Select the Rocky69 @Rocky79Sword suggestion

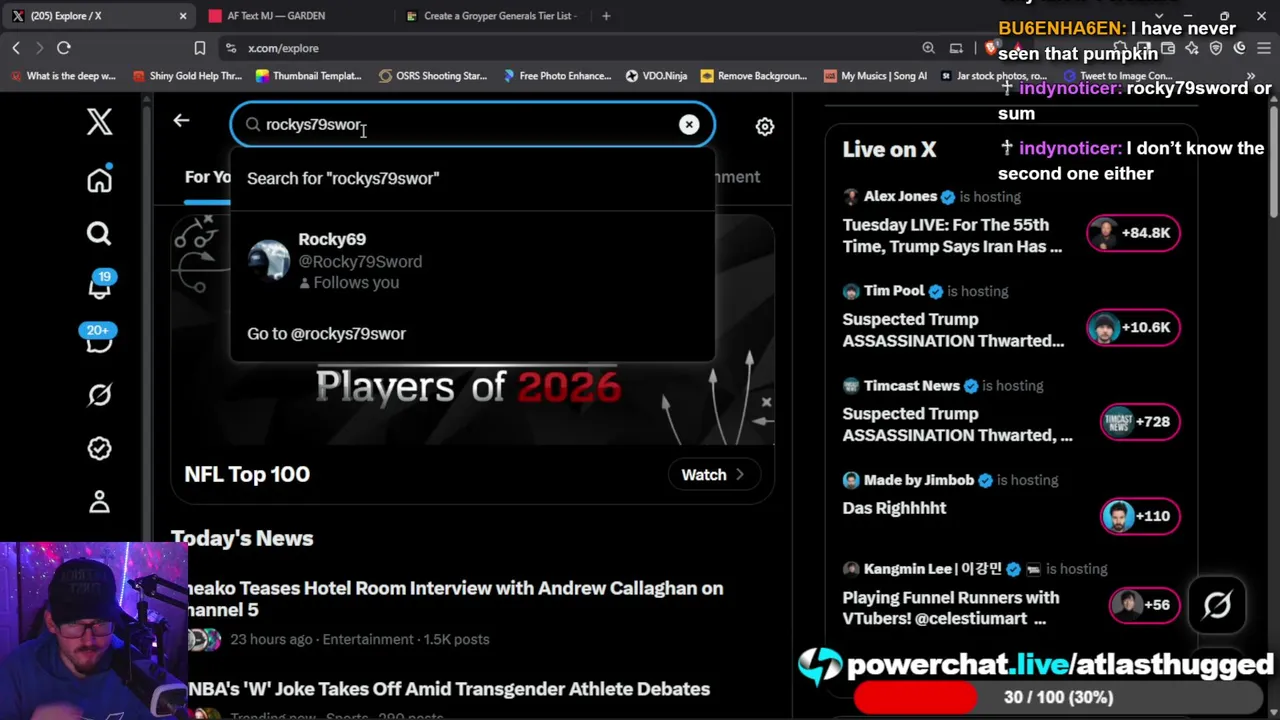pyautogui.click(x=472, y=261)
